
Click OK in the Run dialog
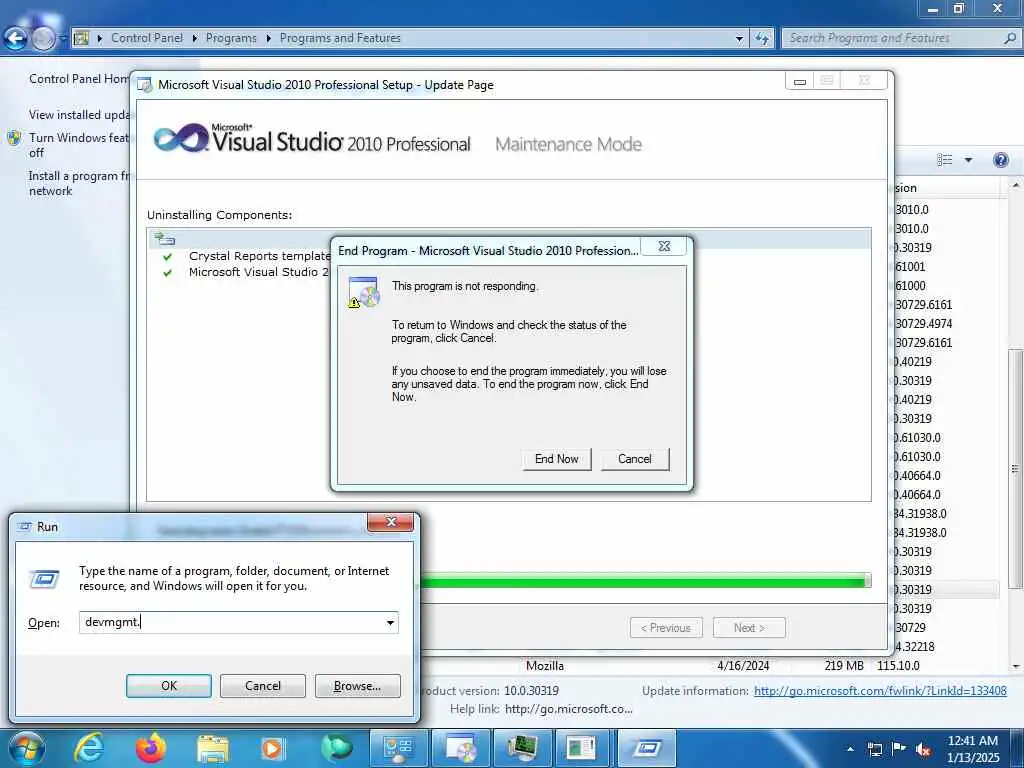pyautogui.click(x=168, y=686)
